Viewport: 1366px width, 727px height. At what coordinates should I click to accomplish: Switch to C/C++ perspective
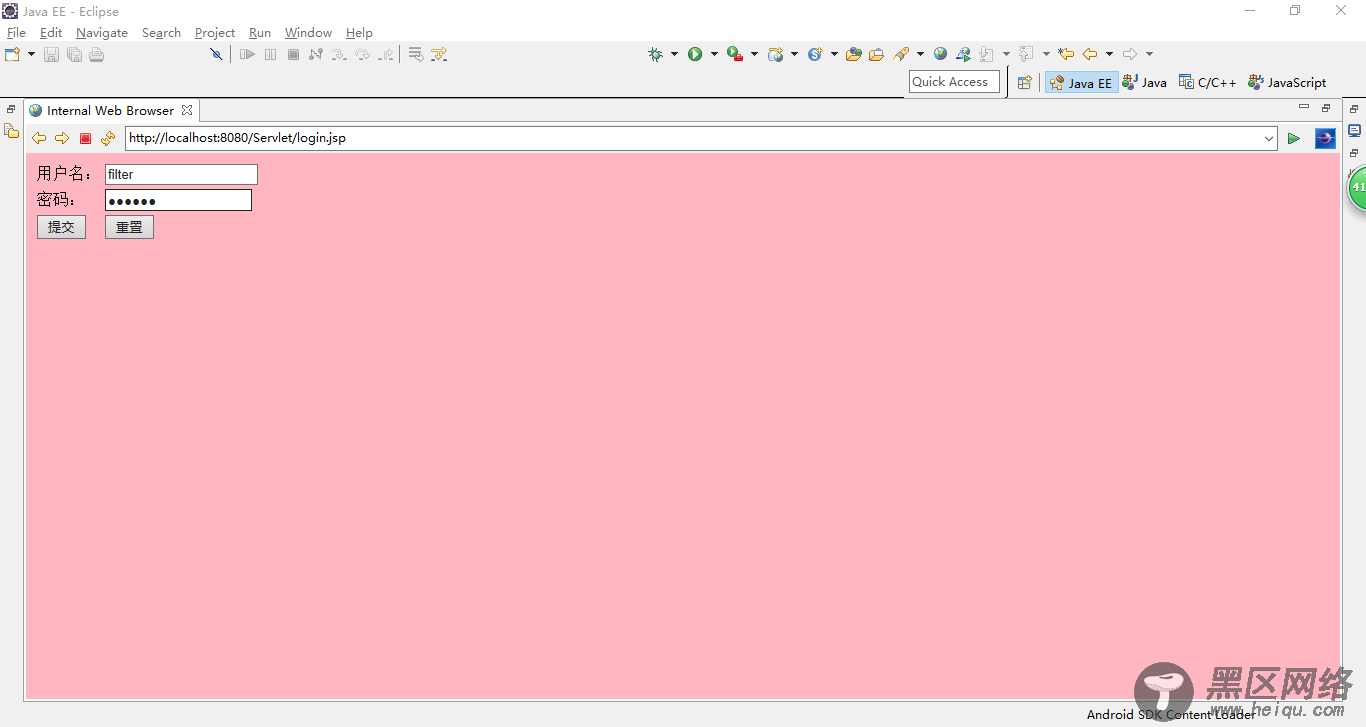1207,83
